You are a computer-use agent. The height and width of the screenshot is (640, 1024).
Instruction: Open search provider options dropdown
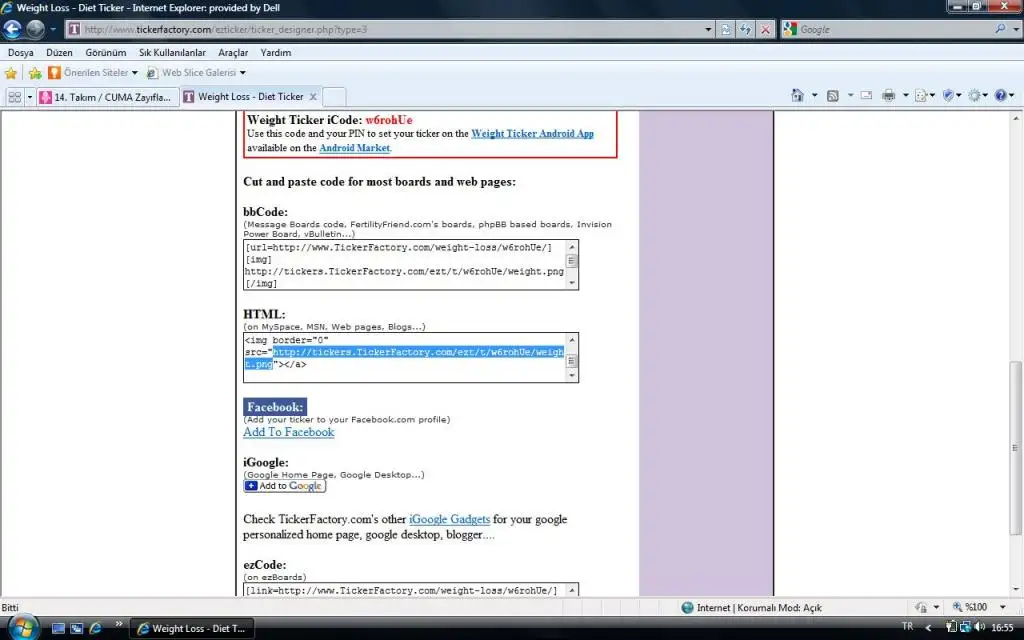(x=1016, y=29)
